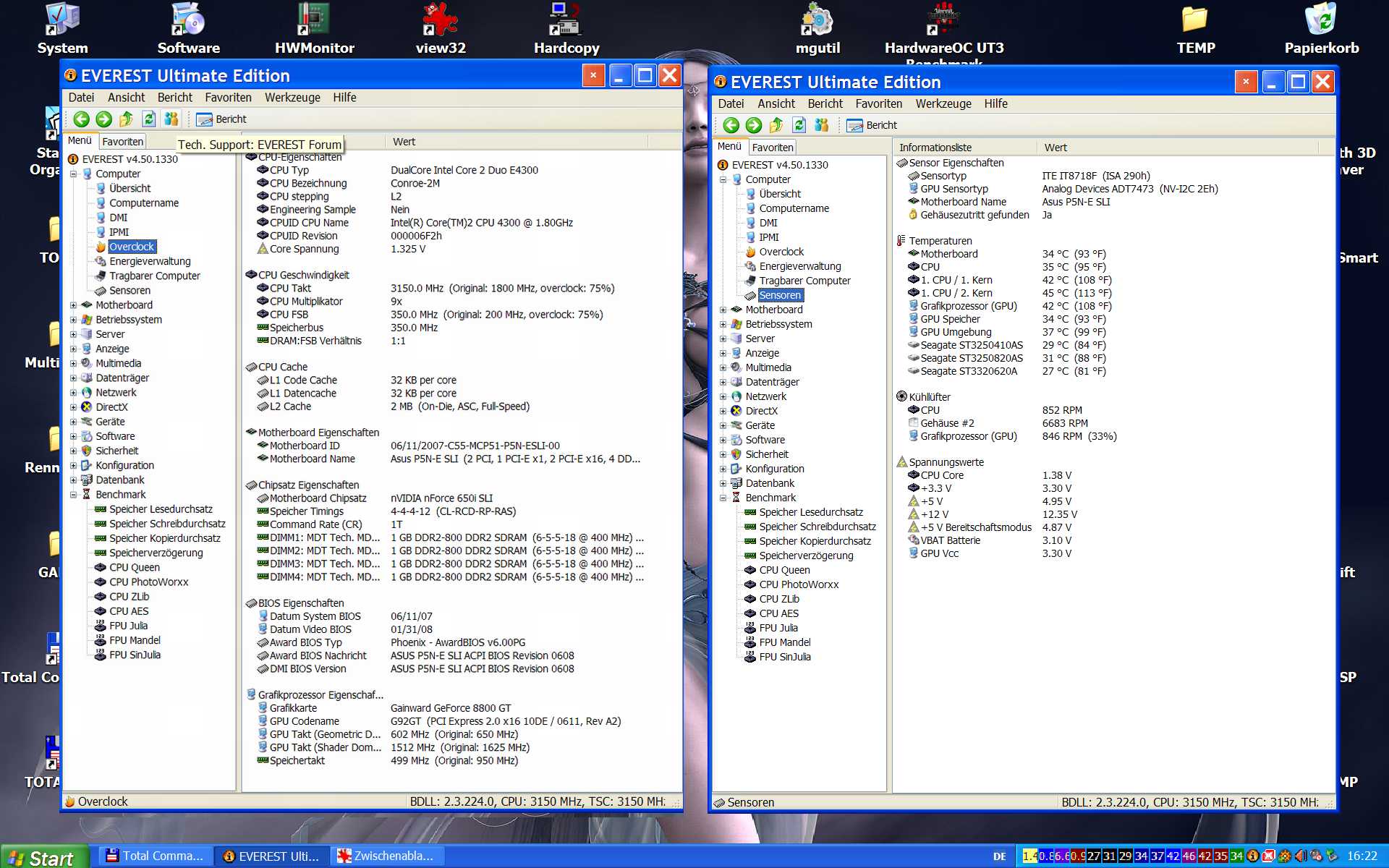
Task: Click the up-level arrow icon in right EVEREST toolbar
Action: tap(776, 125)
